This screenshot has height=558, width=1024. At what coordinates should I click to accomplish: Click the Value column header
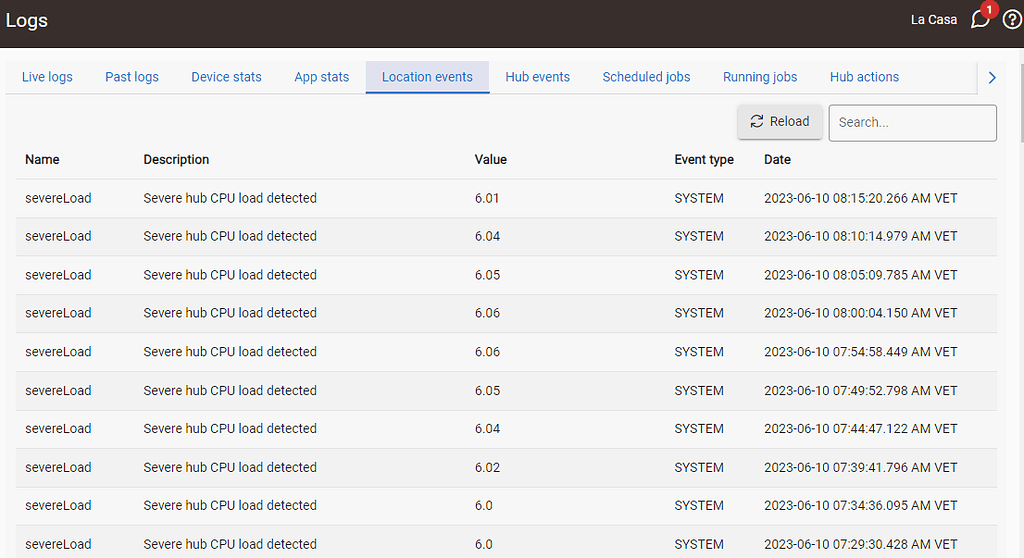pyautogui.click(x=490, y=160)
